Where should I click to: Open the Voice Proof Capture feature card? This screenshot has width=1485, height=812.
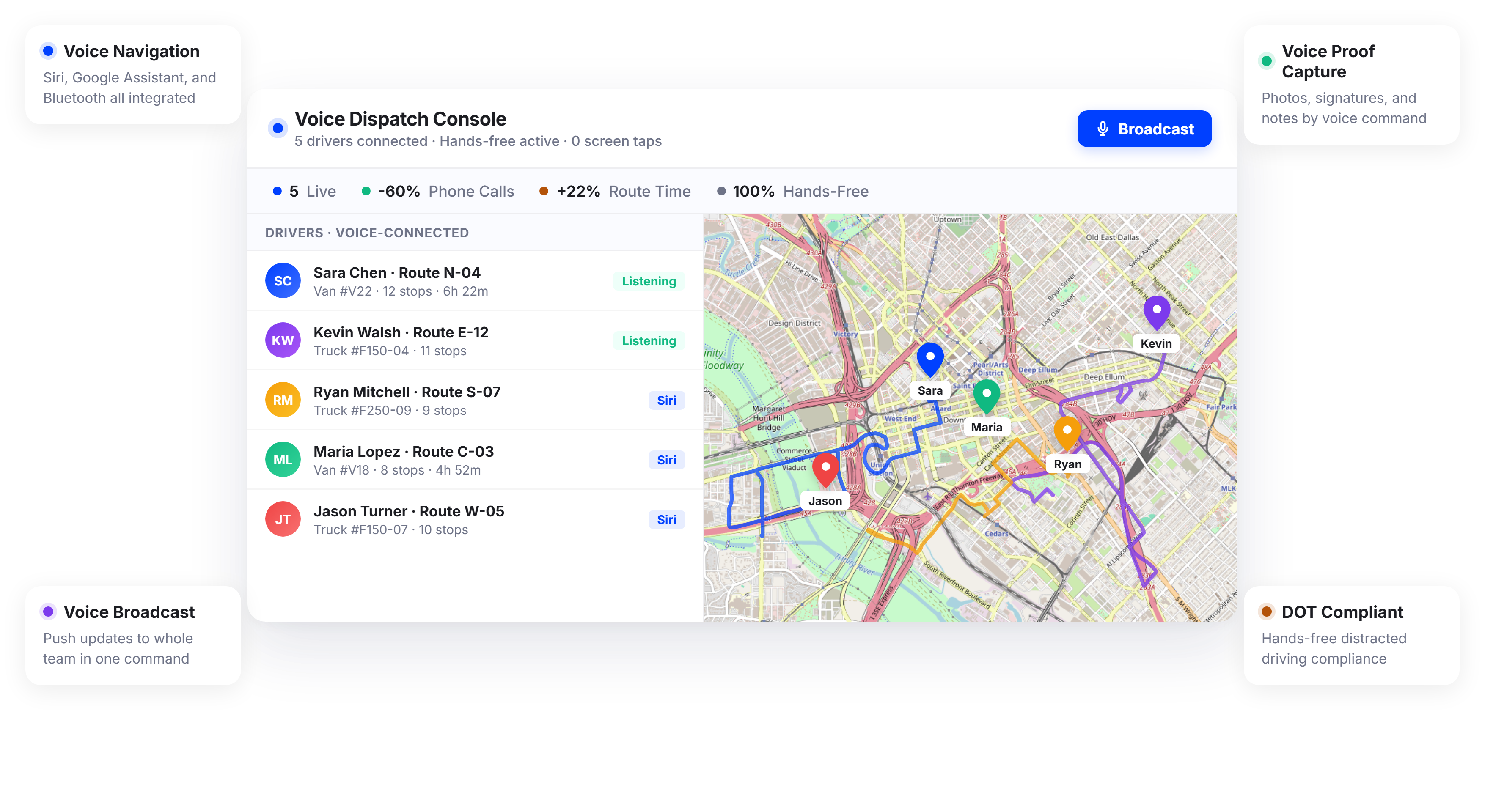click(x=1351, y=85)
